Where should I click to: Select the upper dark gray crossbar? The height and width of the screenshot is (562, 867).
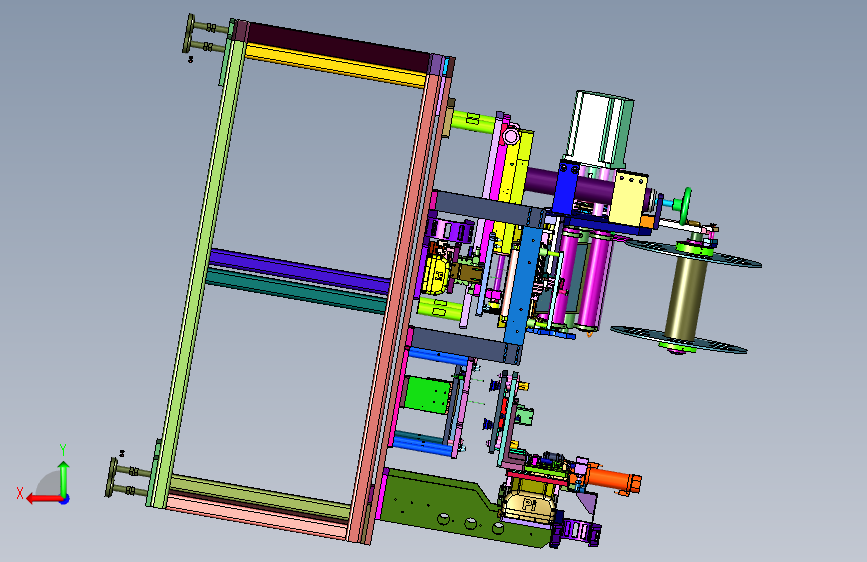[x=489, y=208]
